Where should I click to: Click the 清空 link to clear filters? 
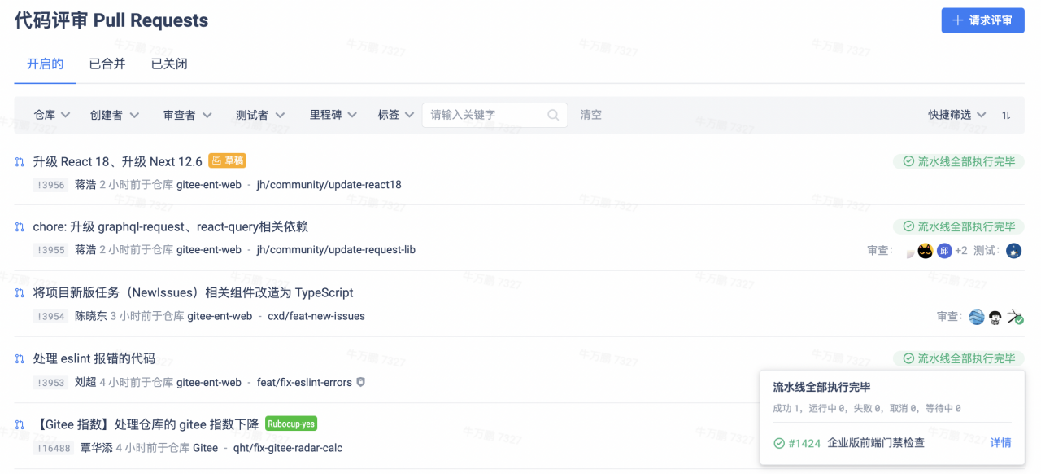(x=591, y=115)
